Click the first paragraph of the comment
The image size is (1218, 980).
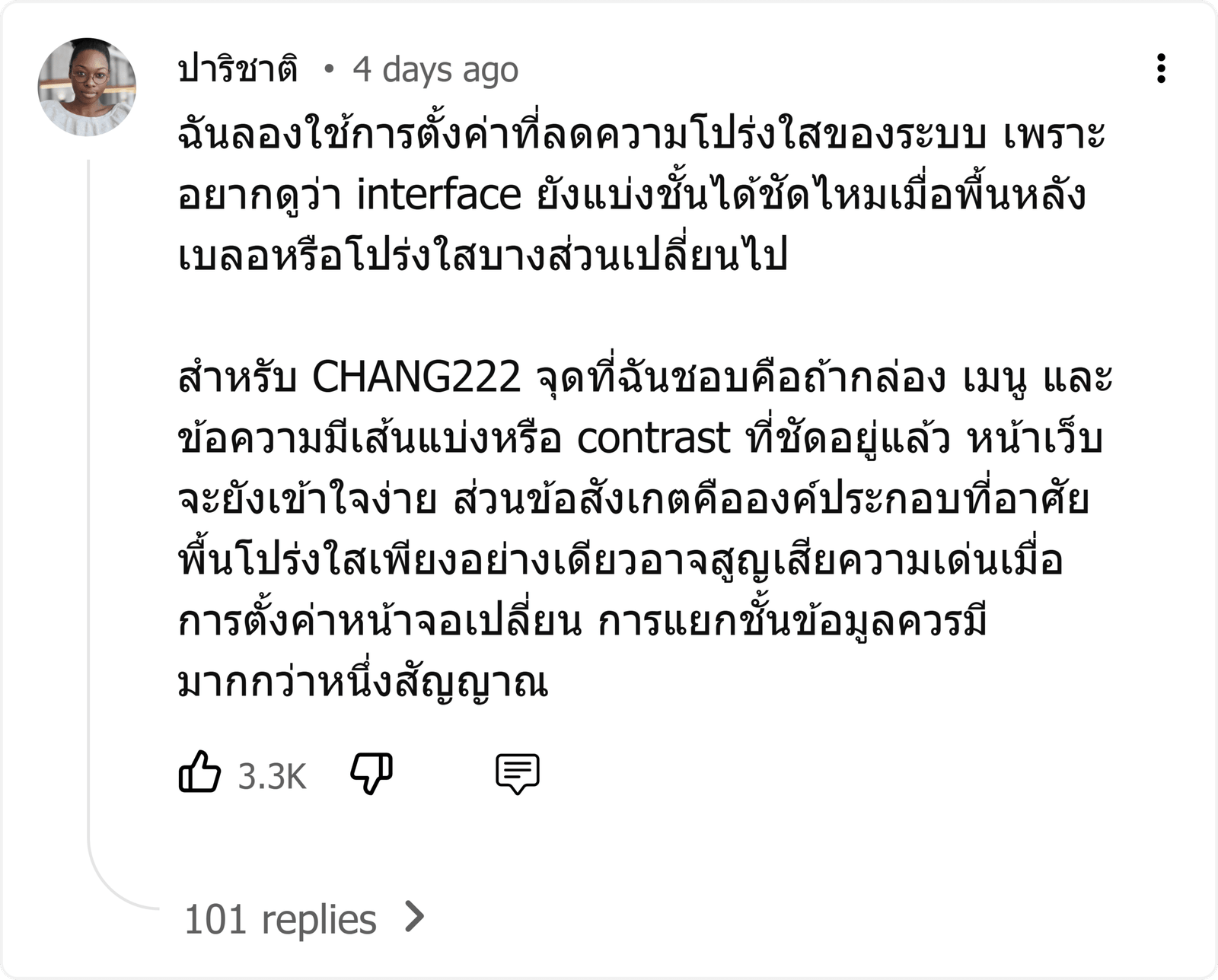pos(642,195)
